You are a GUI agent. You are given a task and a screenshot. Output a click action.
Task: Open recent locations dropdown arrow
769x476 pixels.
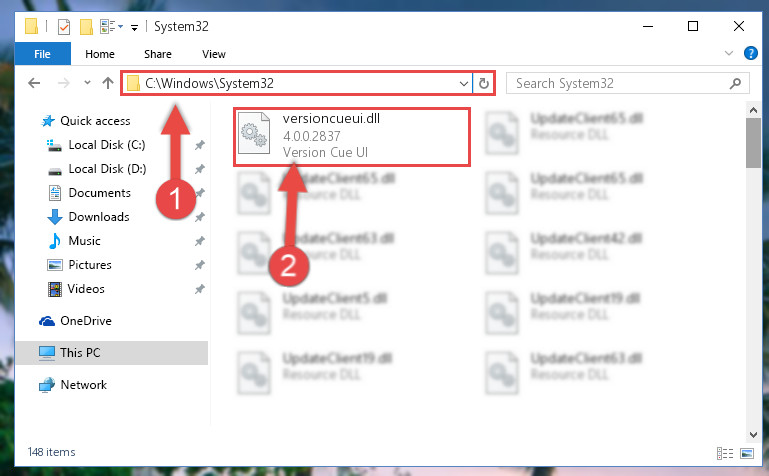point(87,82)
